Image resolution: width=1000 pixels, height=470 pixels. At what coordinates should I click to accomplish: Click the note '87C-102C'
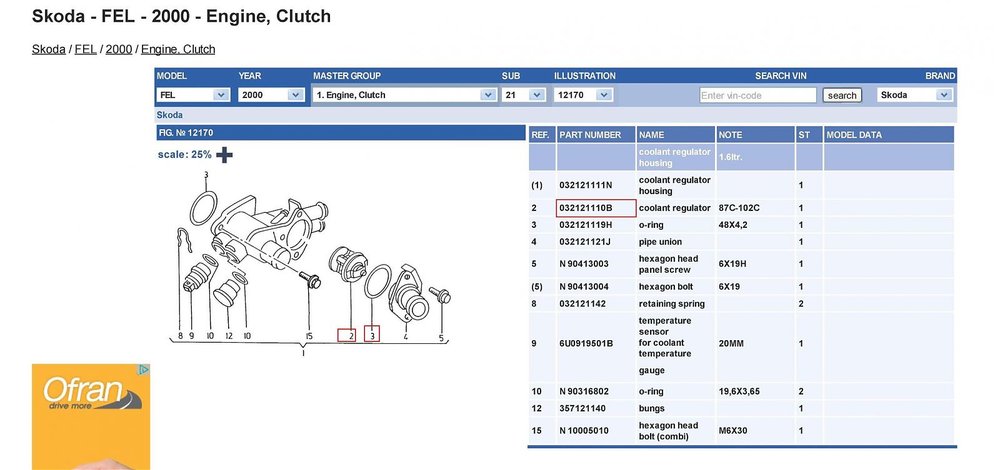[x=739, y=208]
